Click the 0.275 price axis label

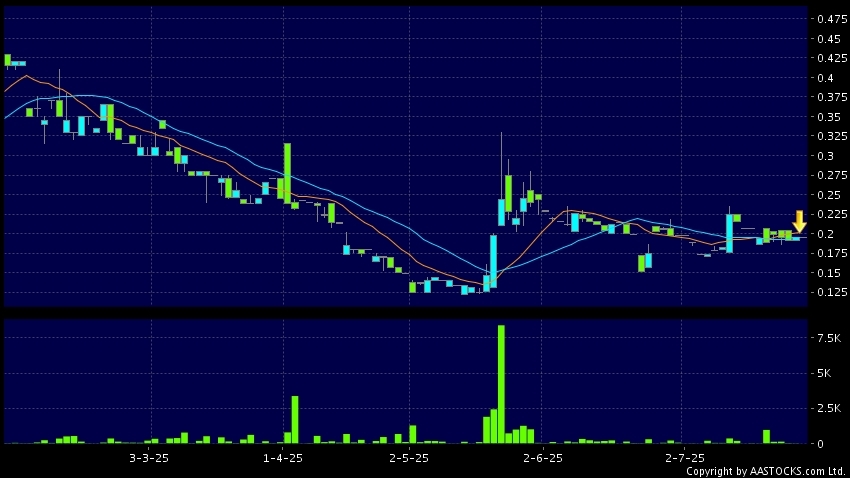832,175
